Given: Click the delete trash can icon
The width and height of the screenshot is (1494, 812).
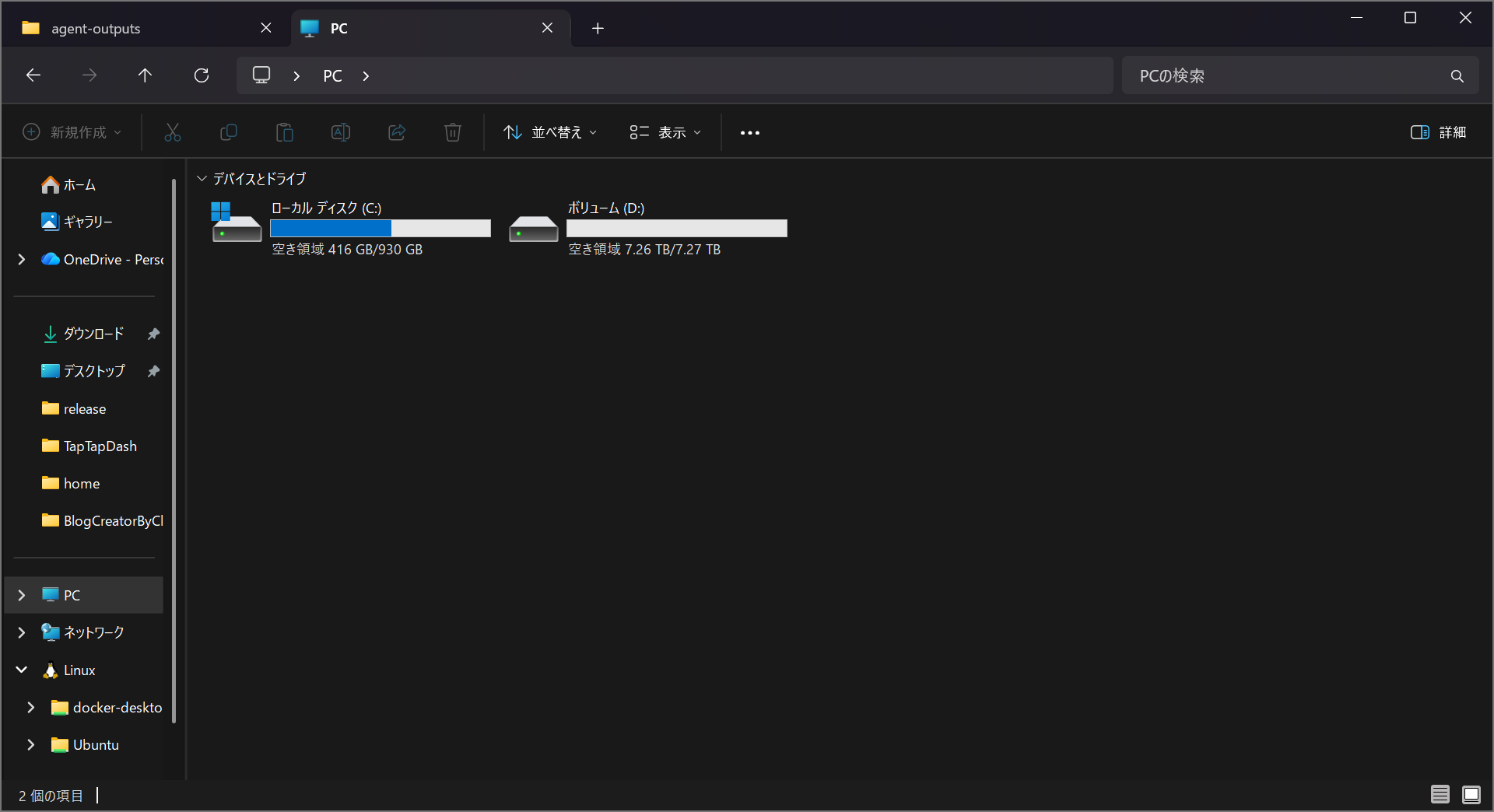Looking at the screenshot, I should click(453, 132).
